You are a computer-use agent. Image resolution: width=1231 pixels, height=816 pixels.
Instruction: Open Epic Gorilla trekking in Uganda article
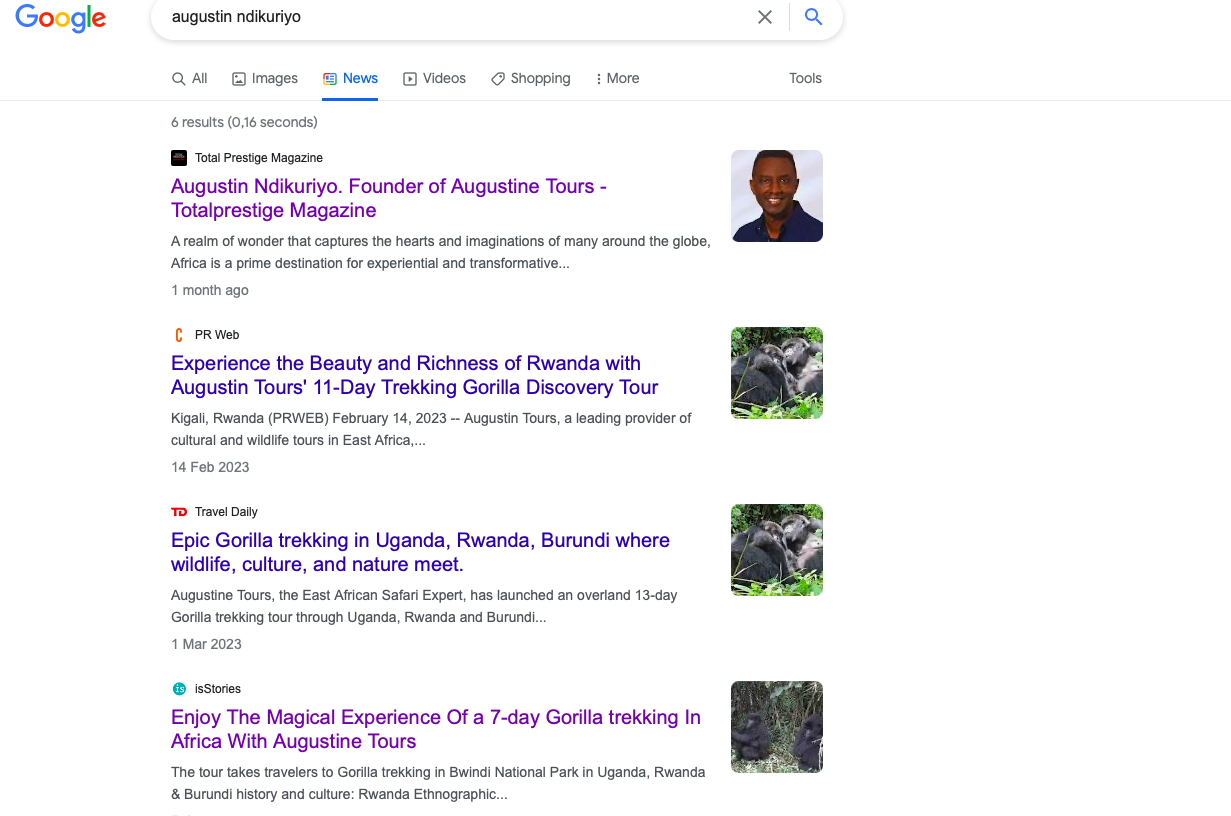pyautogui.click(x=420, y=552)
